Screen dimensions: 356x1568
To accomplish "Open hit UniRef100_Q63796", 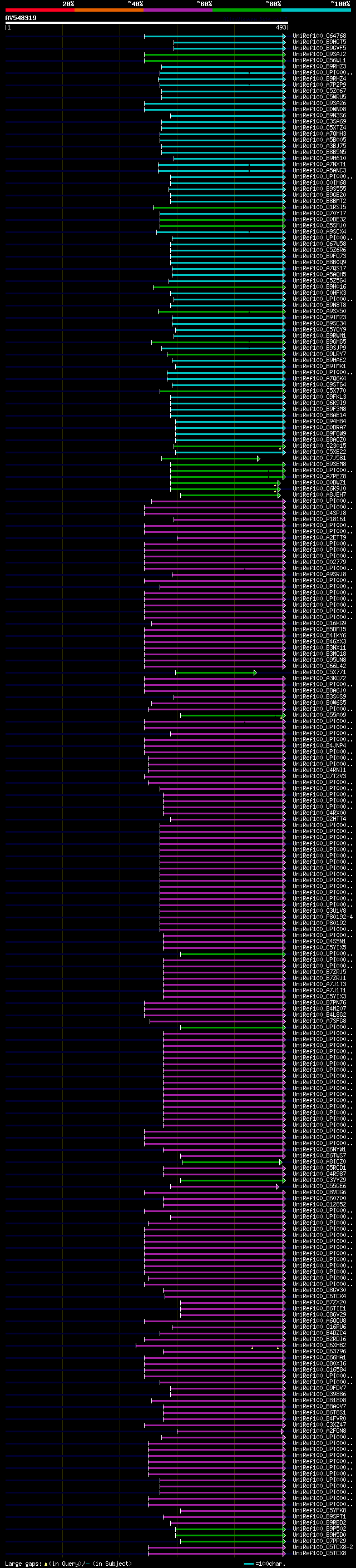I will (x=319, y=1351).
